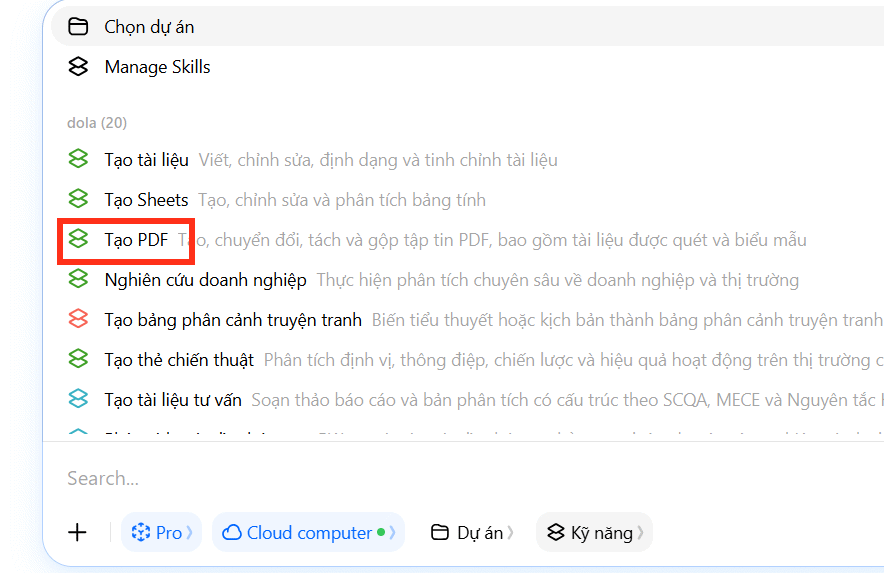
Task: Click the green skill icon for Tạo PDF
Action: [x=78, y=239]
